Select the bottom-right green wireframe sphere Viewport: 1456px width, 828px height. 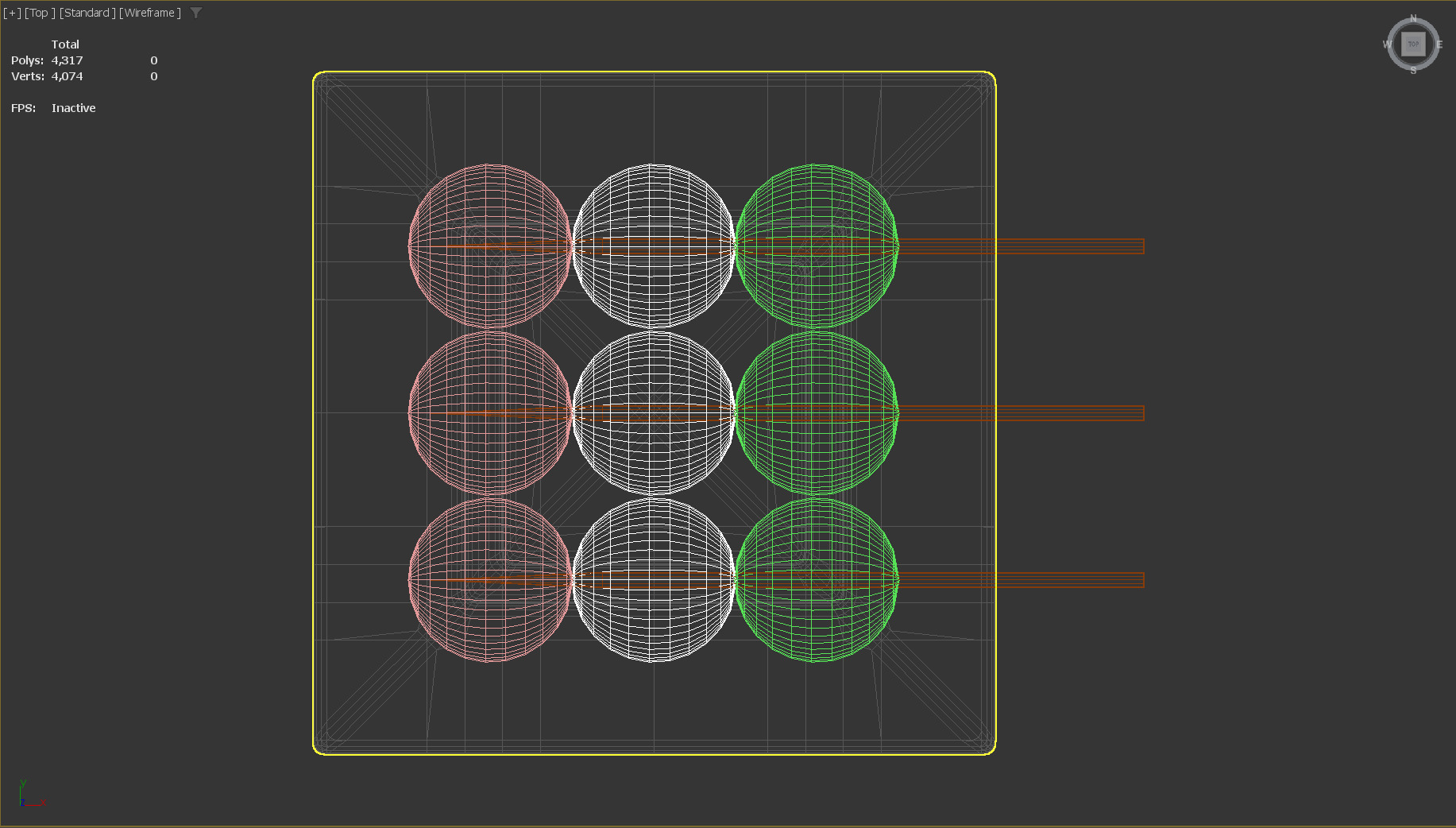click(817, 580)
